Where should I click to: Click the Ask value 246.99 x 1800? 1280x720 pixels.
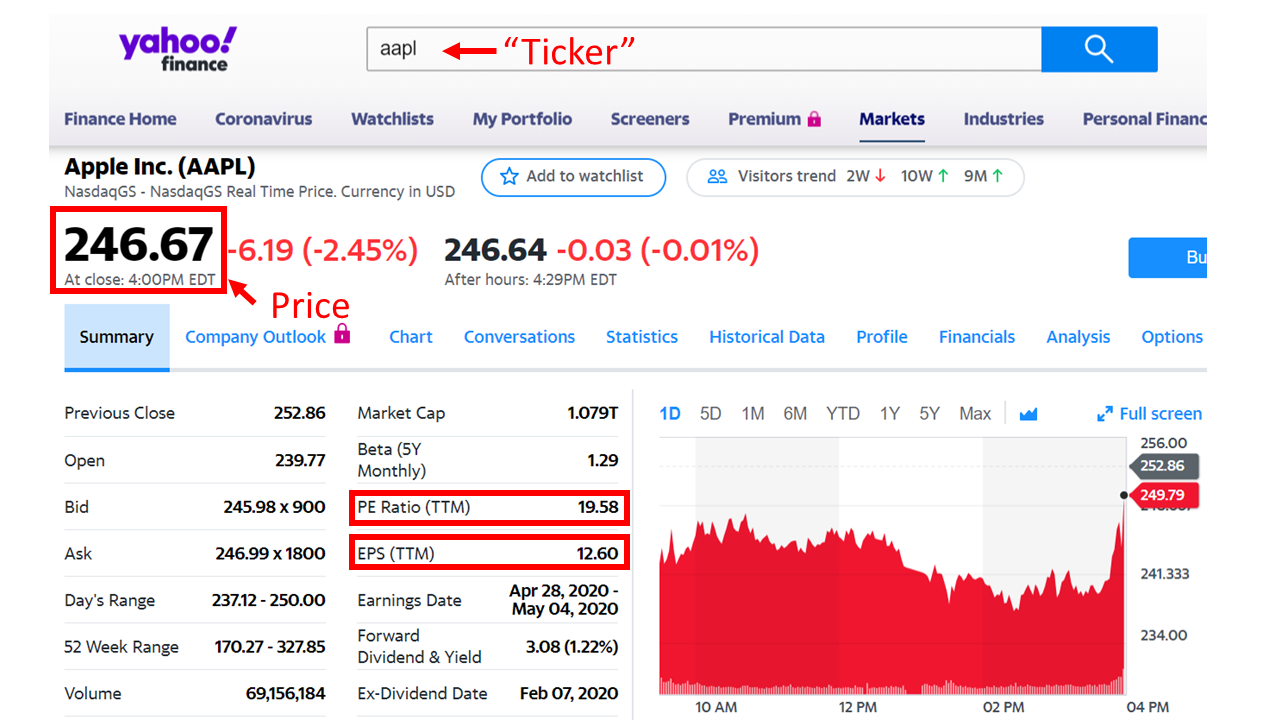point(270,554)
